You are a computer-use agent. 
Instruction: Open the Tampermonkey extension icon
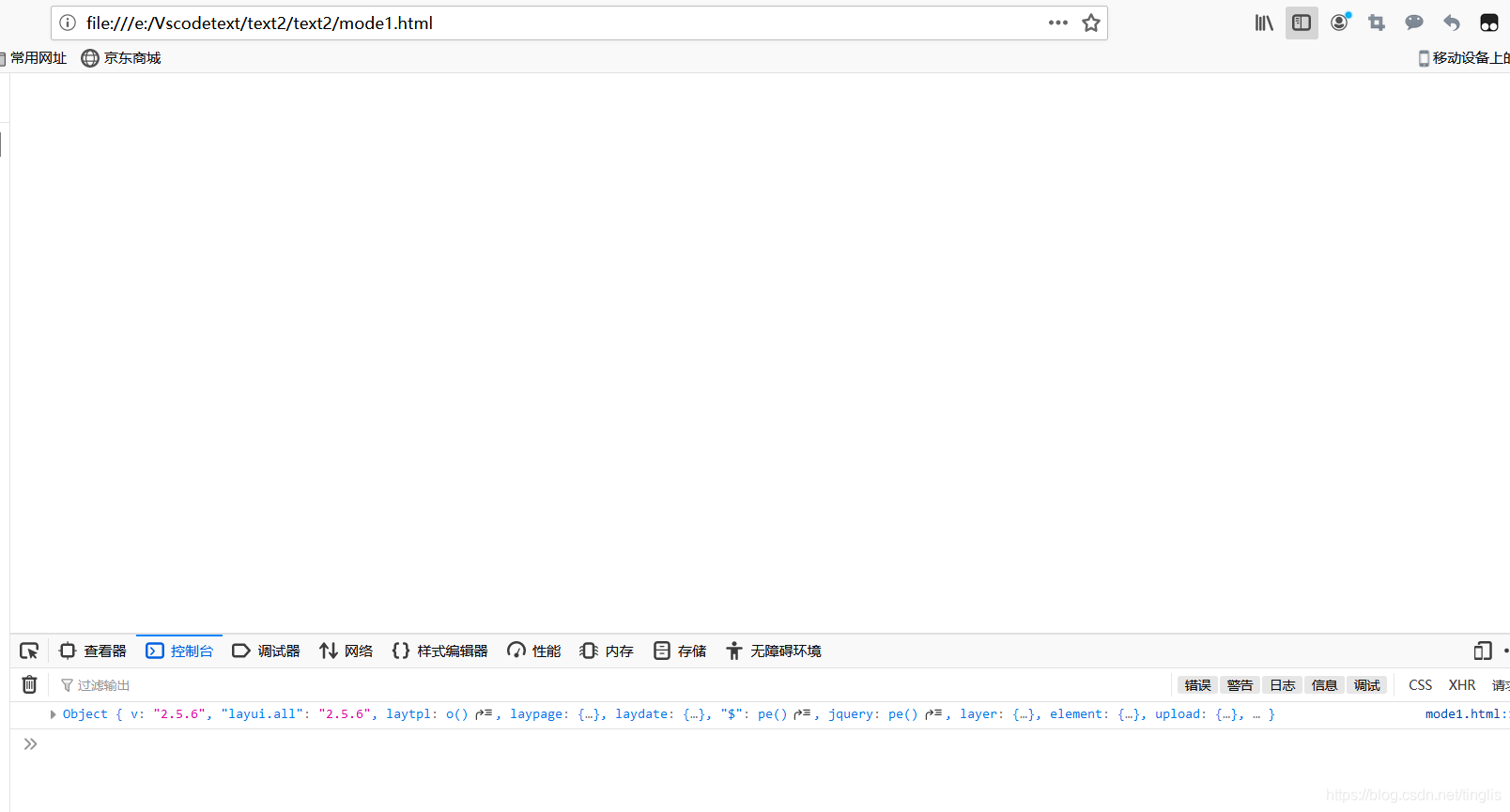point(1489,23)
